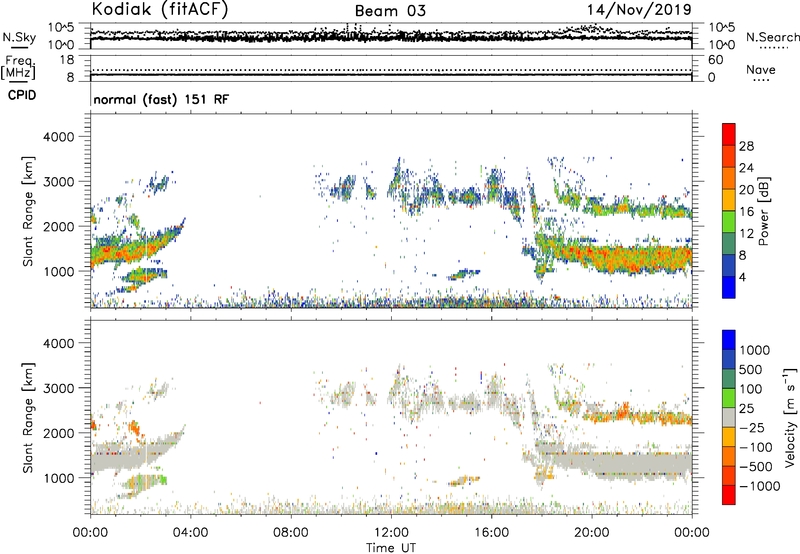The height and width of the screenshot is (554, 800).
Task: Click the '12:00' time axis label
Action: coord(391,533)
